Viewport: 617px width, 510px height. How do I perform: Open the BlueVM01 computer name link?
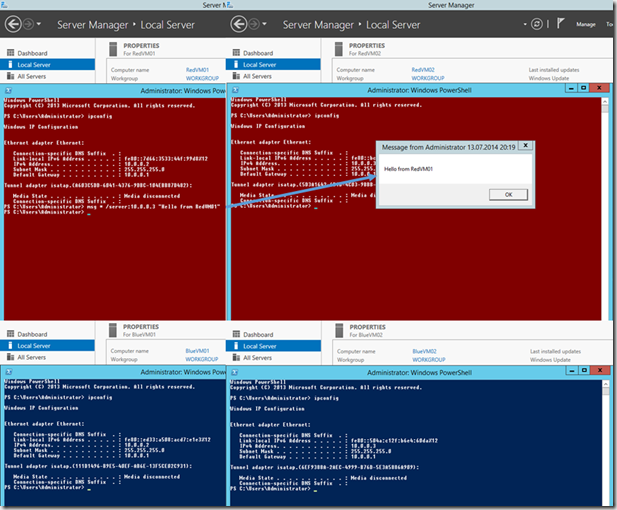coord(198,351)
